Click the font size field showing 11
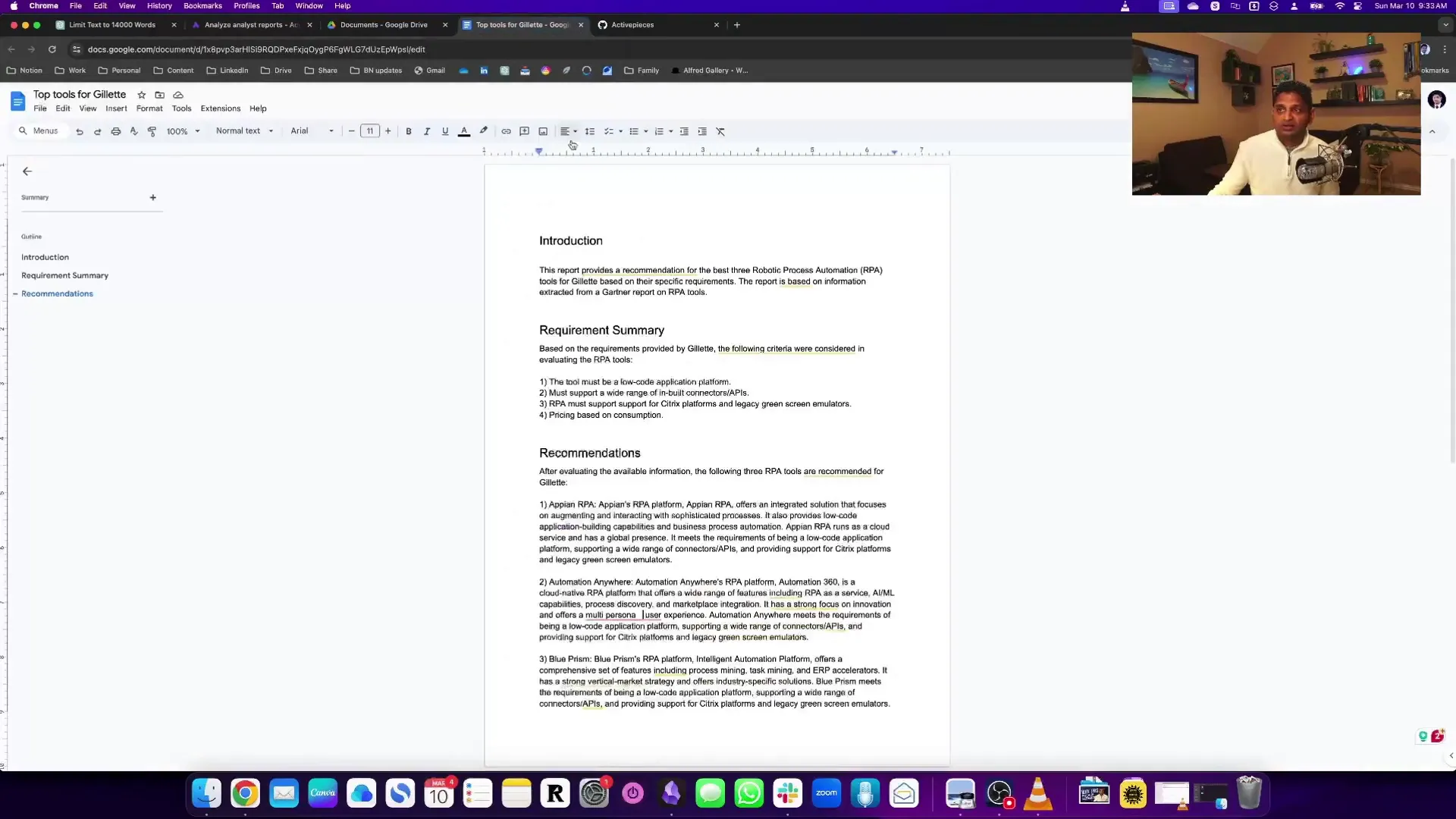Image resolution: width=1456 pixels, height=819 pixels. coord(370,131)
